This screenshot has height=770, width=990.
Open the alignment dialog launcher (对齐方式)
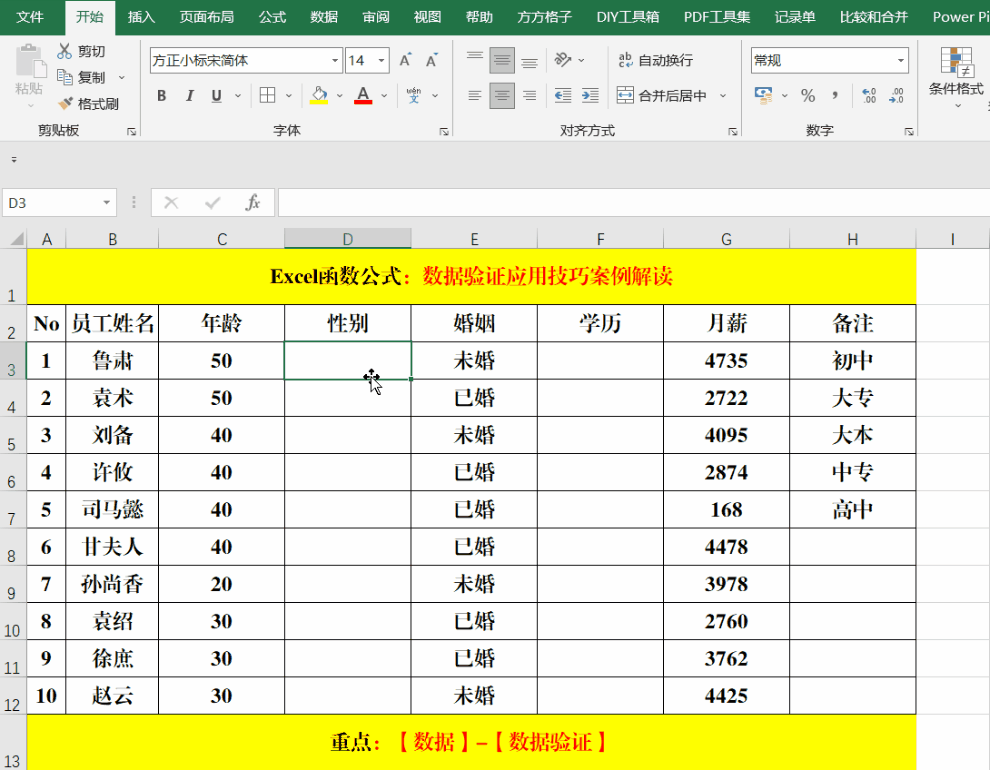tap(732, 131)
